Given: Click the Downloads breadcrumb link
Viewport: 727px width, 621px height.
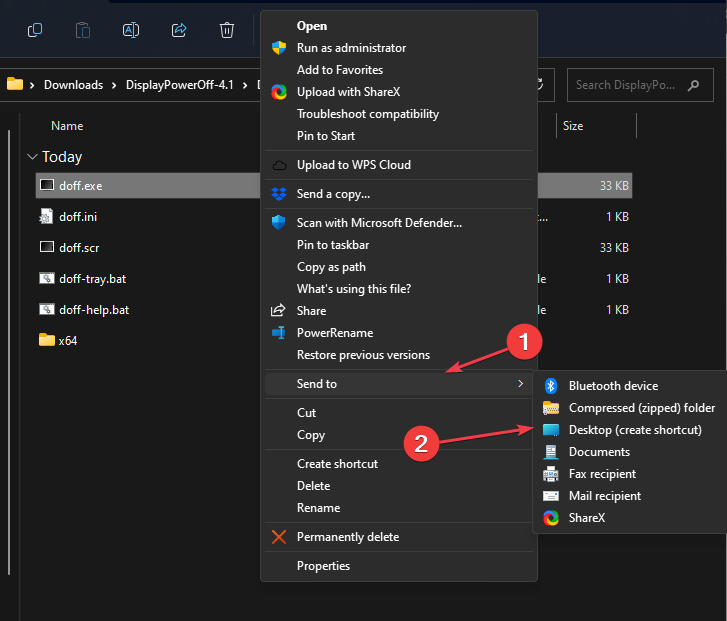Looking at the screenshot, I should click(73, 85).
